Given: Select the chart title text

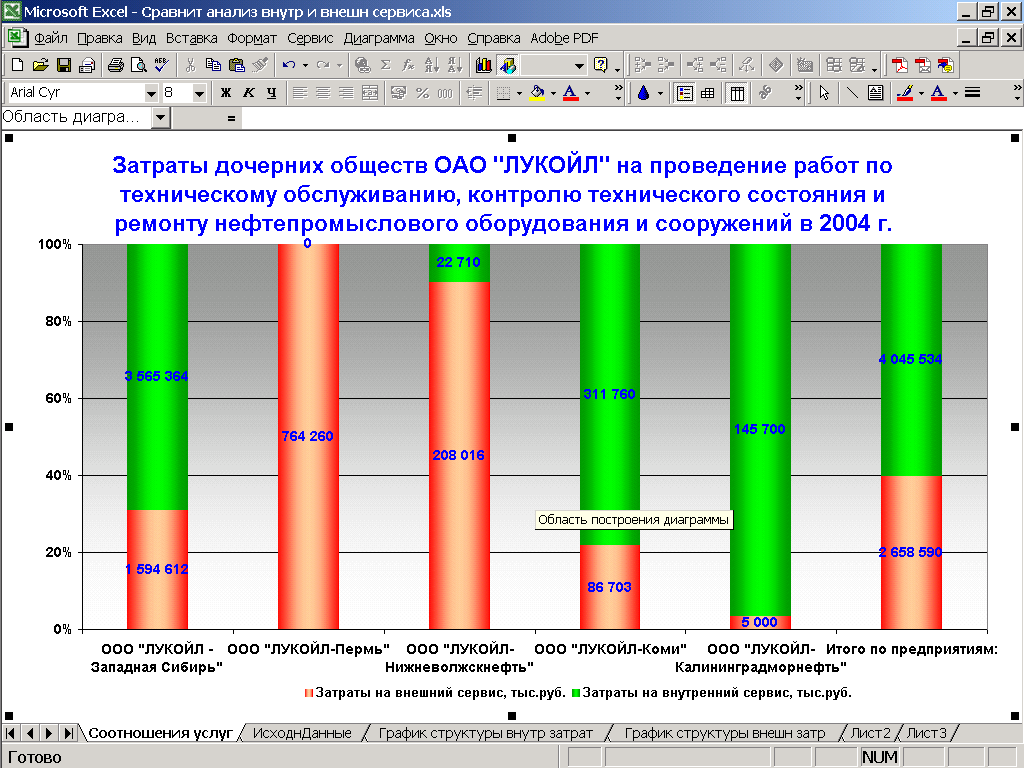Looking at the screenshot, I should click(503, 194).
